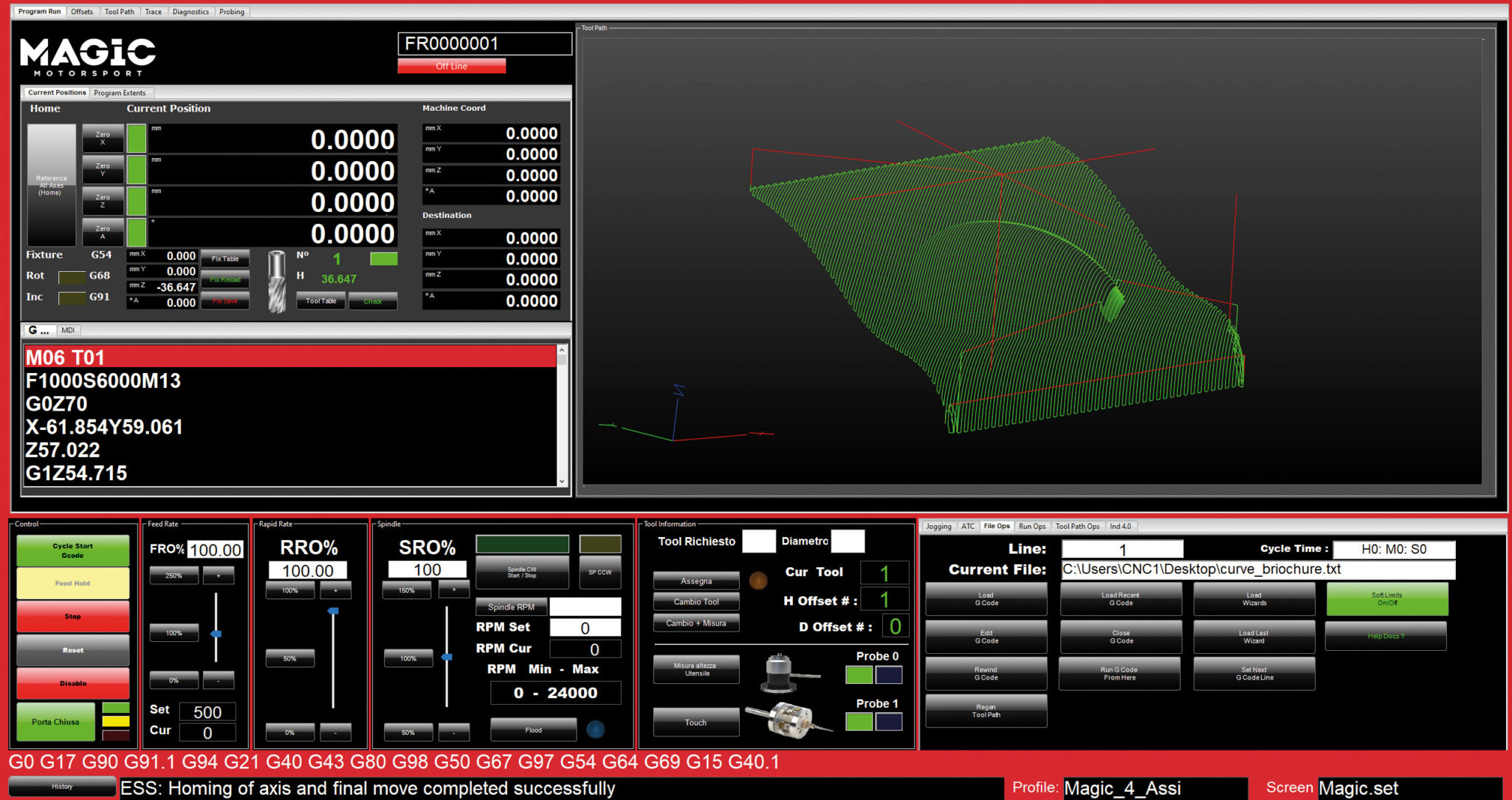Click Rewind G Code button
The width and height of the screenshot is (1512, 800).
tap(986, 674)
